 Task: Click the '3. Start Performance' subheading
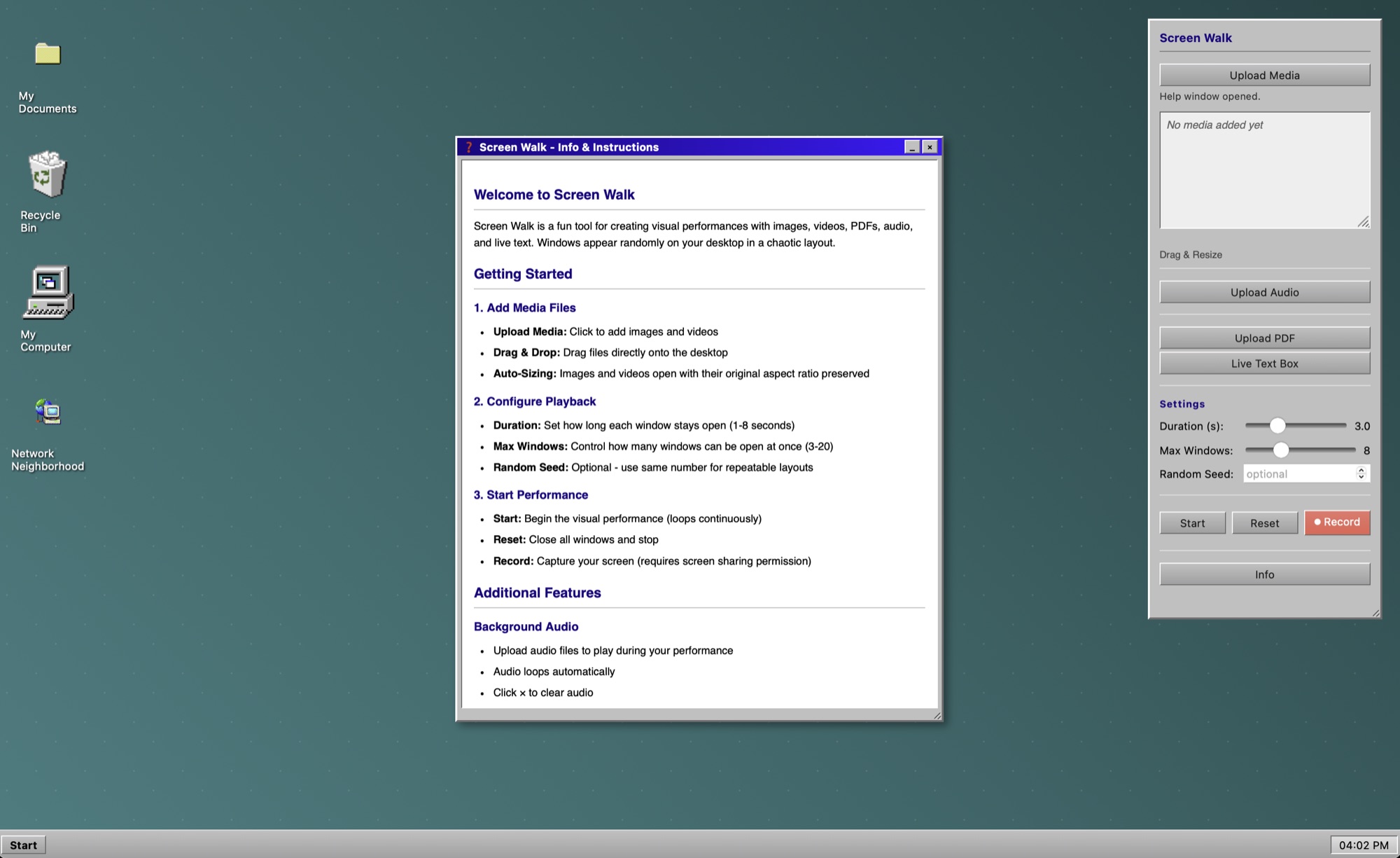pos(531,494)
